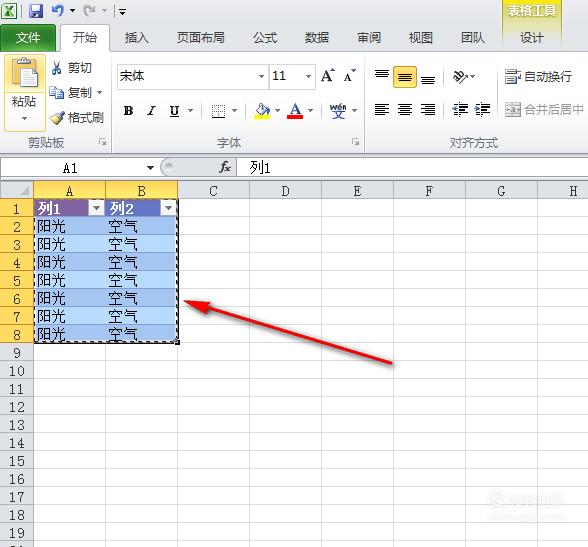The width and height of the screenshot is (588, 547).
Task: Switch to the 页面布局 tab
Action: pos(201,38)
